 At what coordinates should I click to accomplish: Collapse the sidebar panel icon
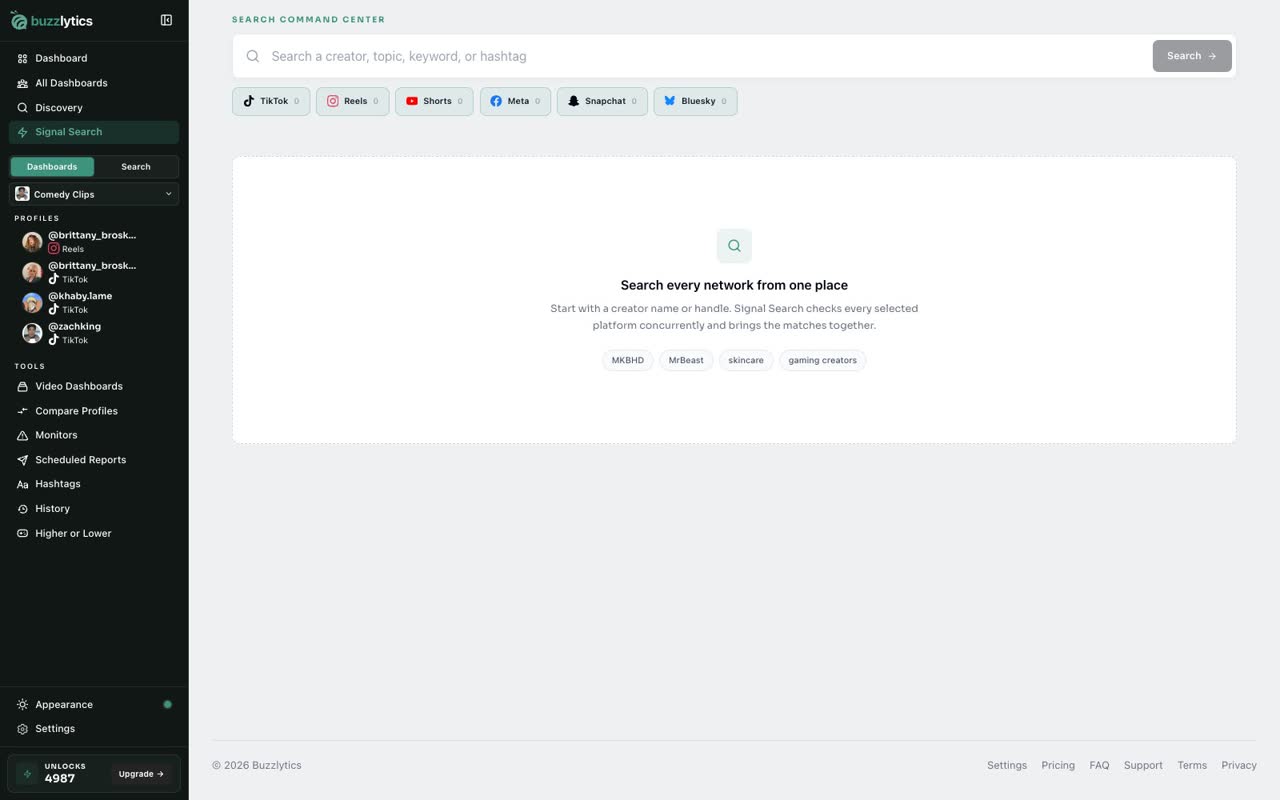coord(166,20)
